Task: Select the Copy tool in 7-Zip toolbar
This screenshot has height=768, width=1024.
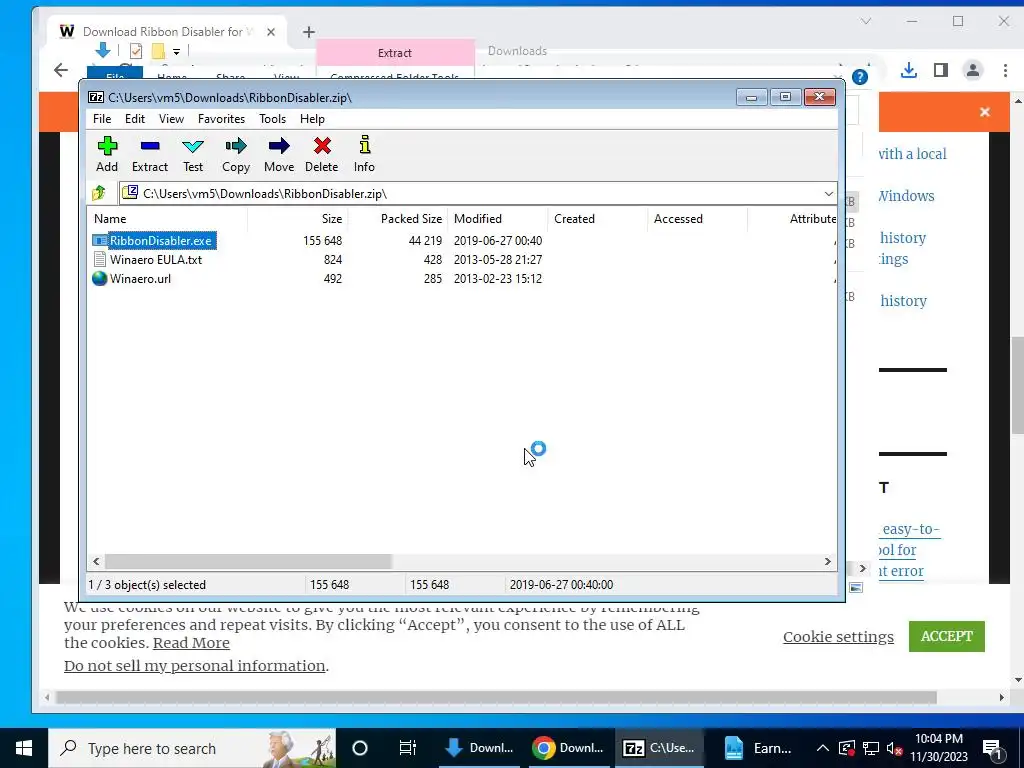Action: [x=236, y=154]
